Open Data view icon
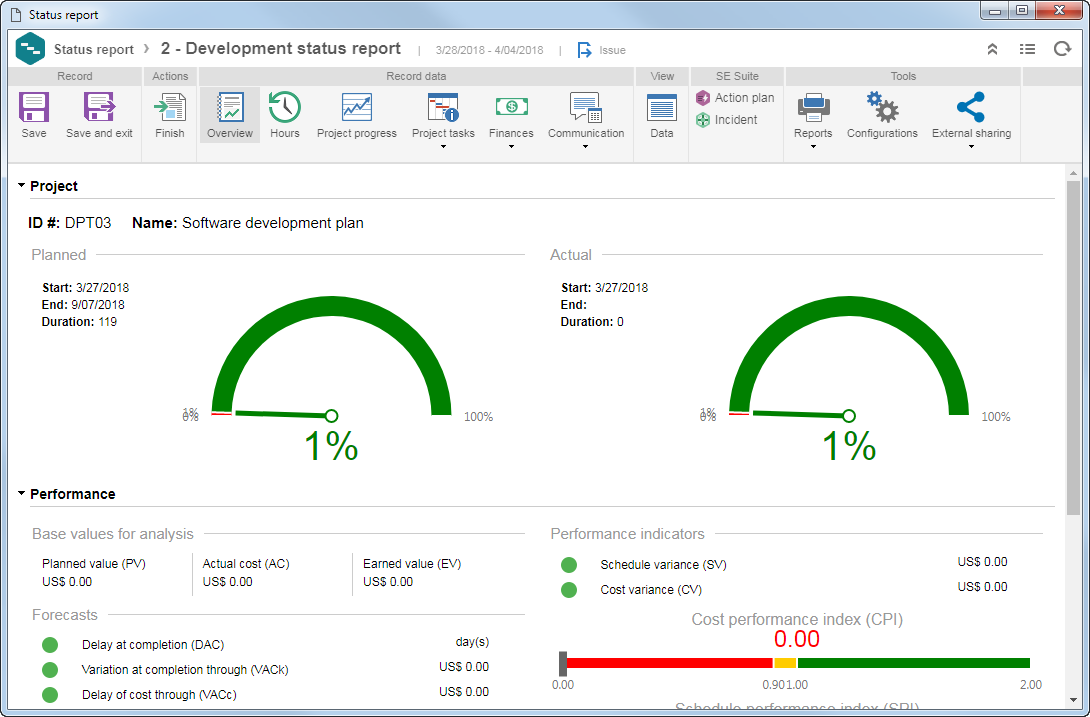Screen dimensions: 1090x717 (x=661, y=108)
